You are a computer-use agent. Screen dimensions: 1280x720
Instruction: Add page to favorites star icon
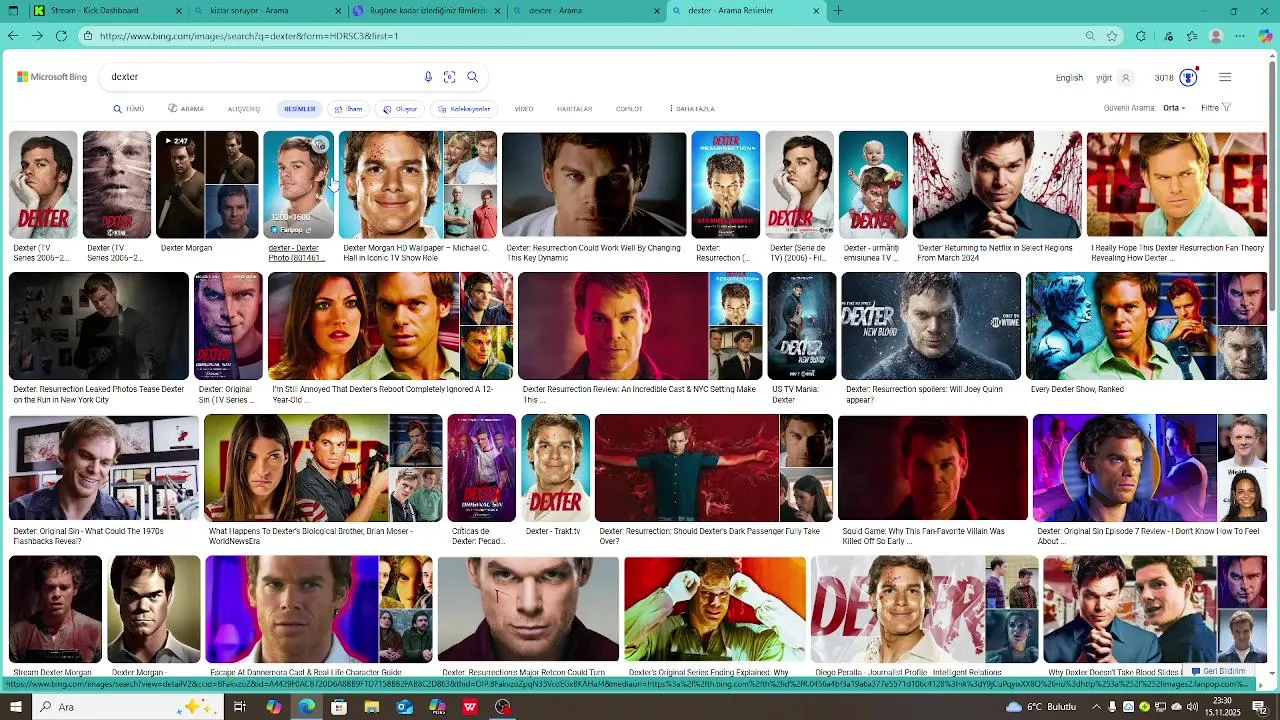point(1112,36)
